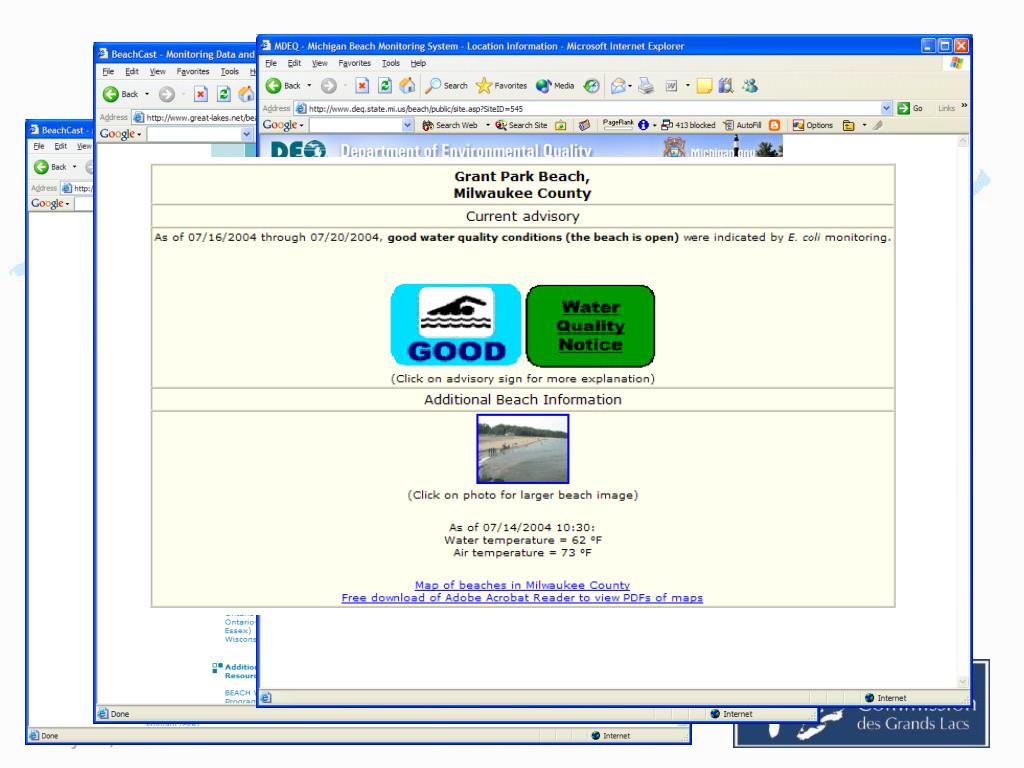Viewport: 1024px width, 768px height.
Task: Click Refresh icon in middle BeachCast window
Action: point(223,94)
